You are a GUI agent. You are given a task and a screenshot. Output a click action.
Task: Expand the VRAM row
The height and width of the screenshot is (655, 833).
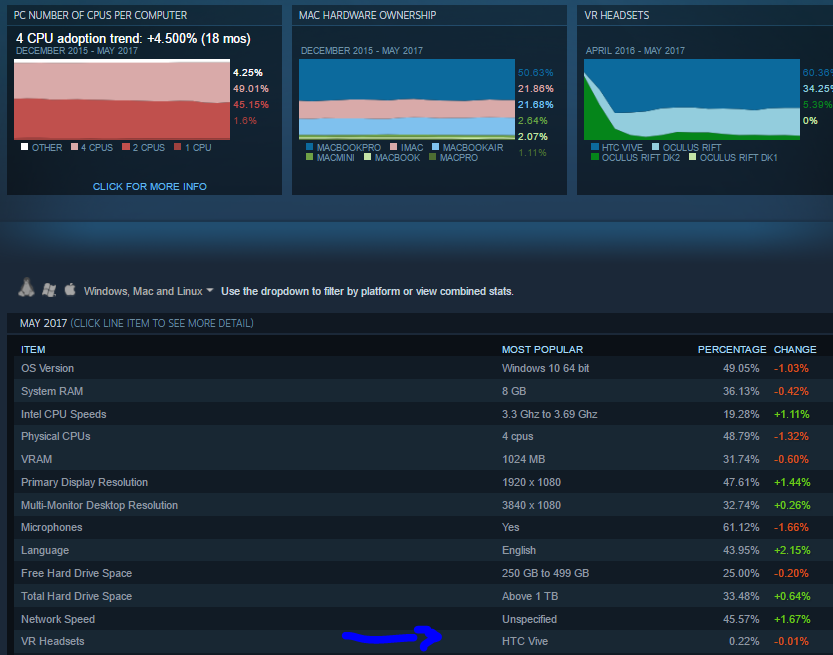423,459
